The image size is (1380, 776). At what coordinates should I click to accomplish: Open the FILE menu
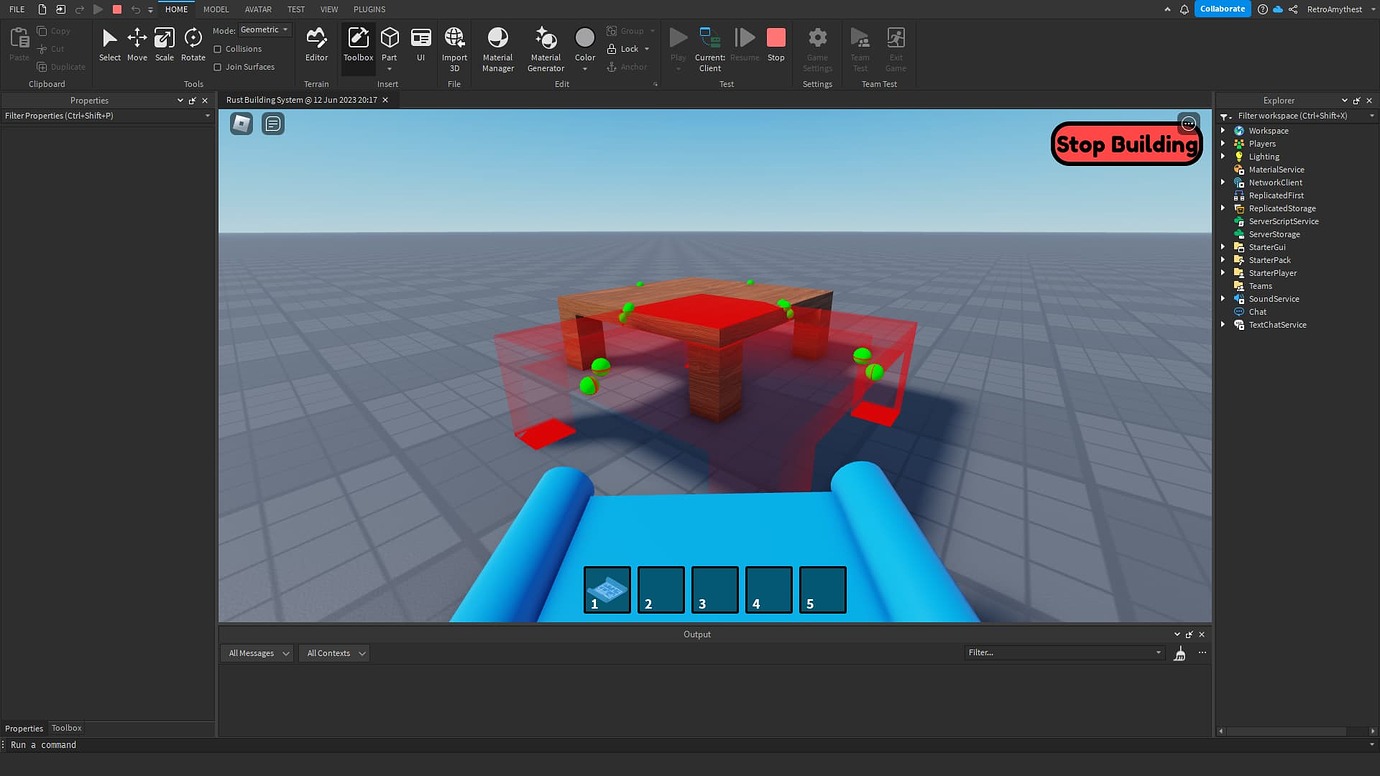tap(17, 9)
